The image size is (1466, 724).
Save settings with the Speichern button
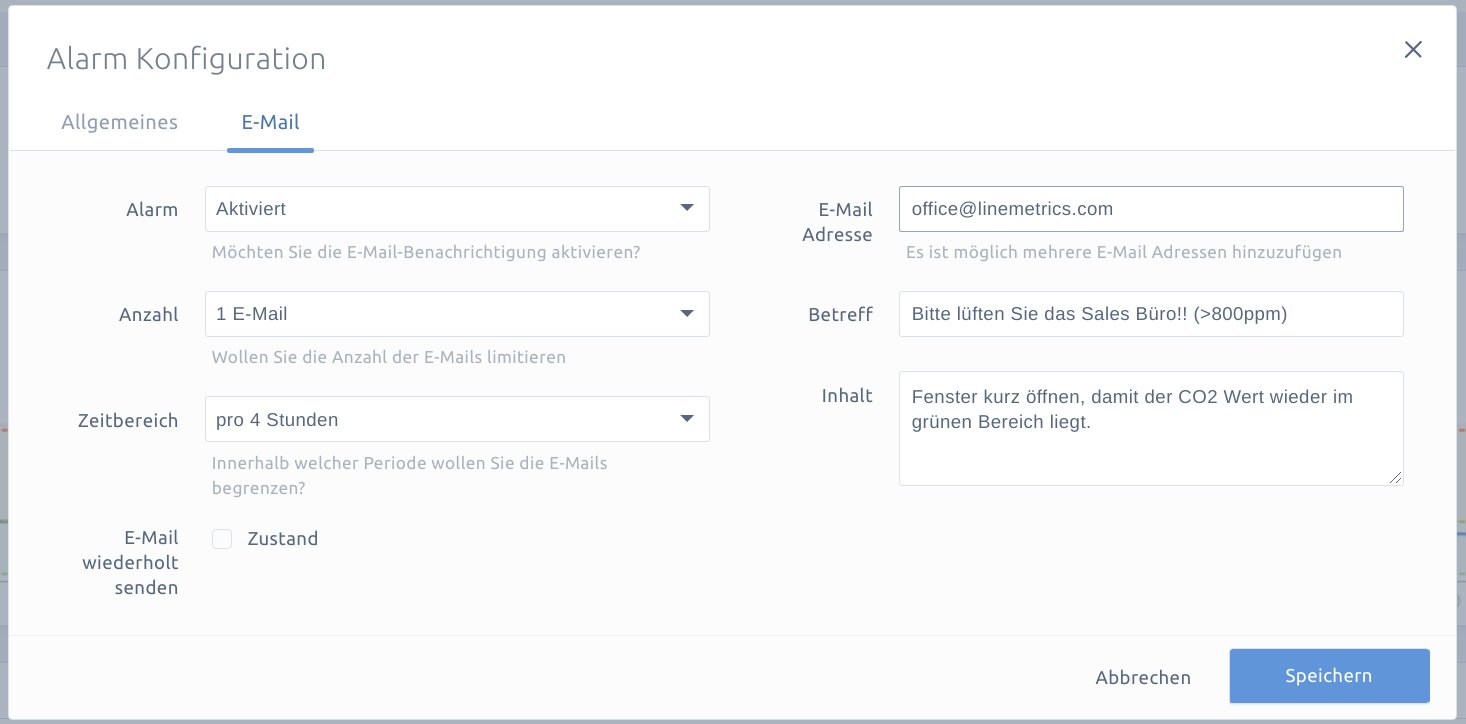tap(1329, 676)
